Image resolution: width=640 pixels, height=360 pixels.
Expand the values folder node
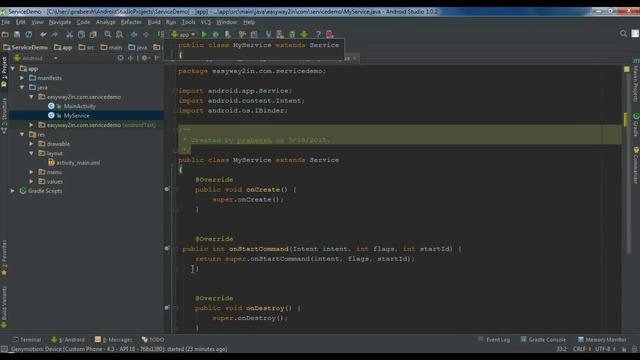coord(32,181)
